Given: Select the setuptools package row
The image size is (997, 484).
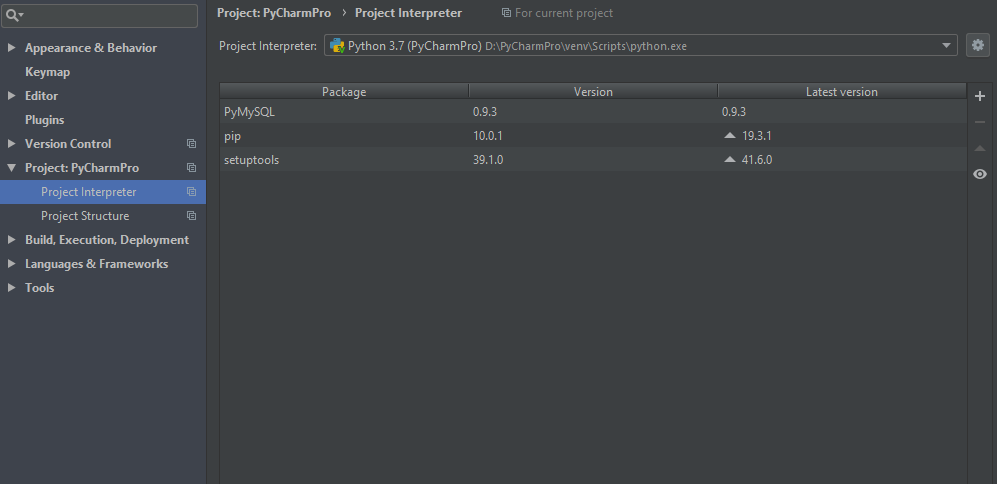Looking at the screenshot, I should 593,160.
